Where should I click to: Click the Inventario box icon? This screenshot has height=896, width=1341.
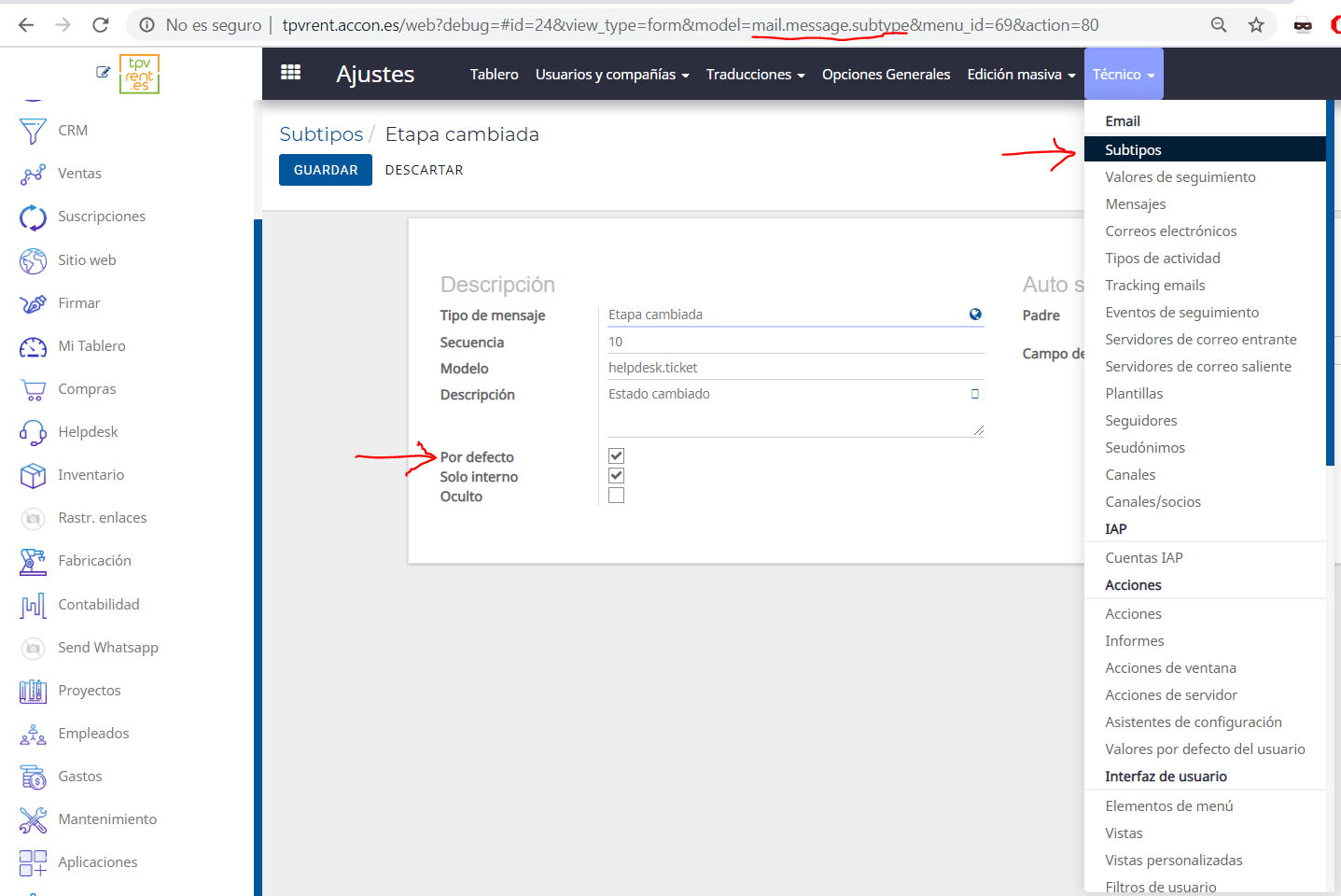33,475
